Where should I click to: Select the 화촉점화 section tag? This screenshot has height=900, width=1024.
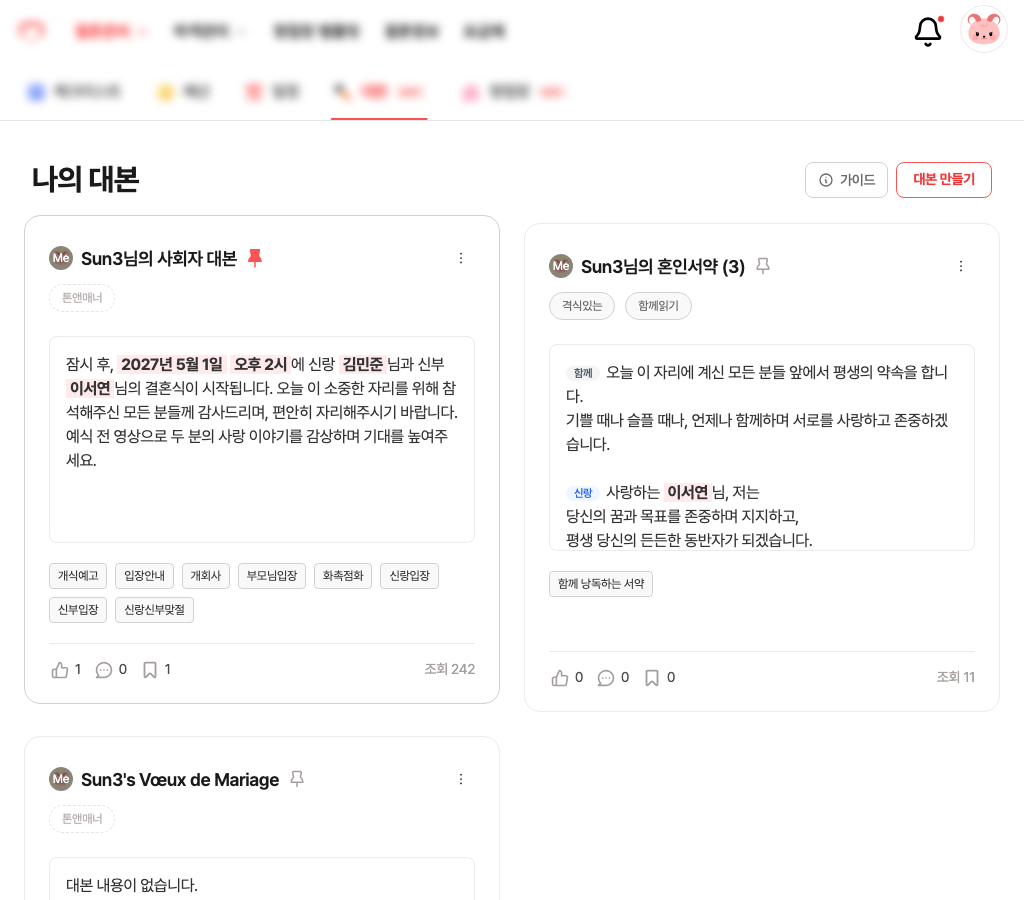click(343, 575)
